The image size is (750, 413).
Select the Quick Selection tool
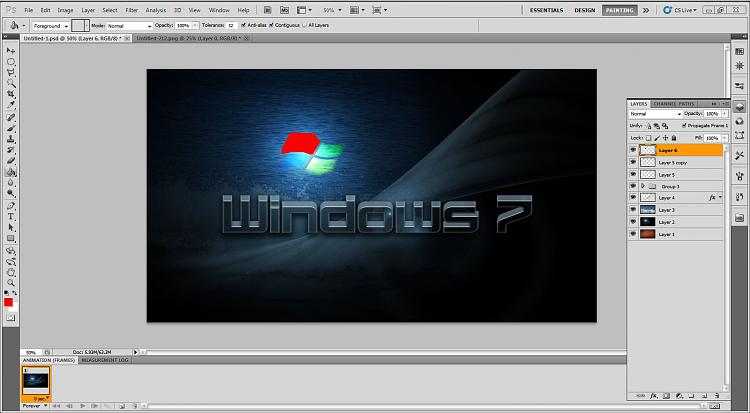click(x=11, y=83)
